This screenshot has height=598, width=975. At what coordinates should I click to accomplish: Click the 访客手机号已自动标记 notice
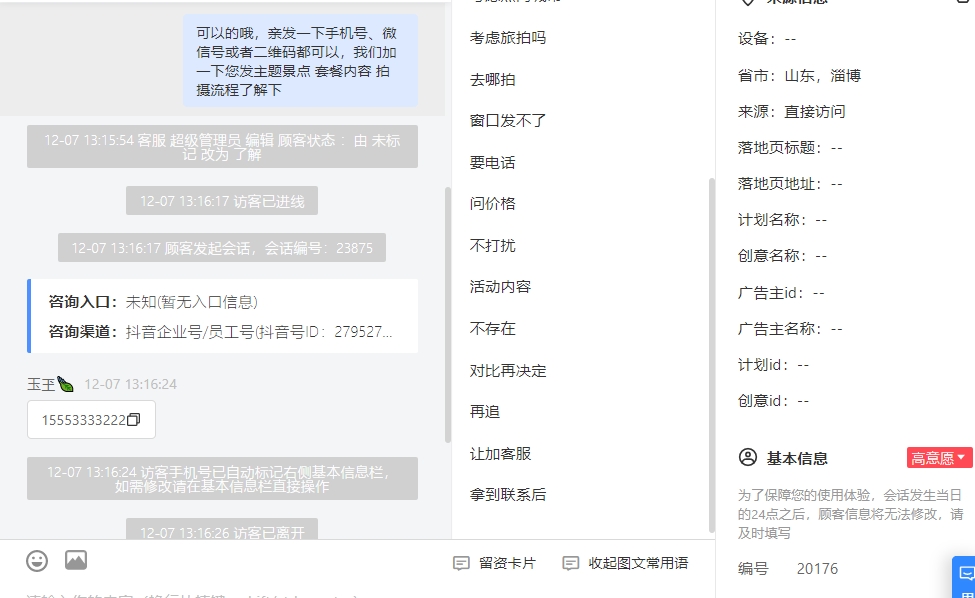click(222, 479)
